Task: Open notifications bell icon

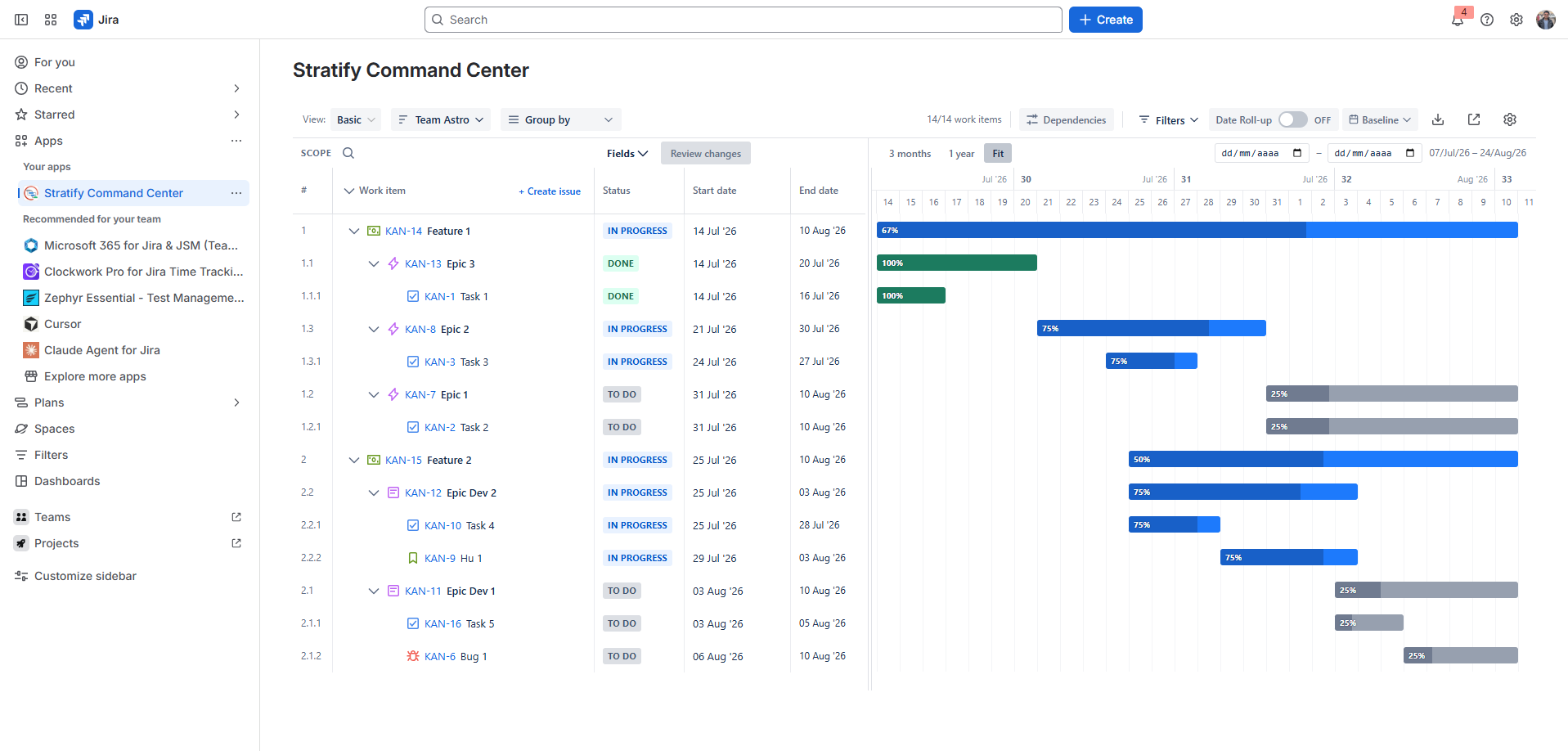Action: [1458, 20]
